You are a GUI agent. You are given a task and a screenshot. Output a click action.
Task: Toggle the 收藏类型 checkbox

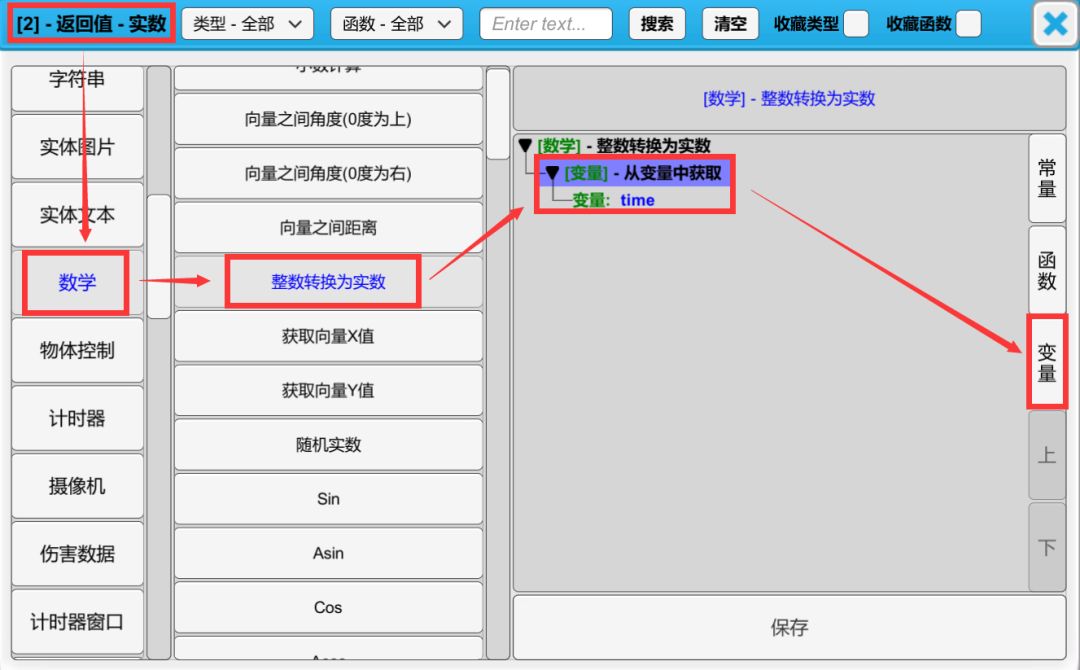click(856, 24)
